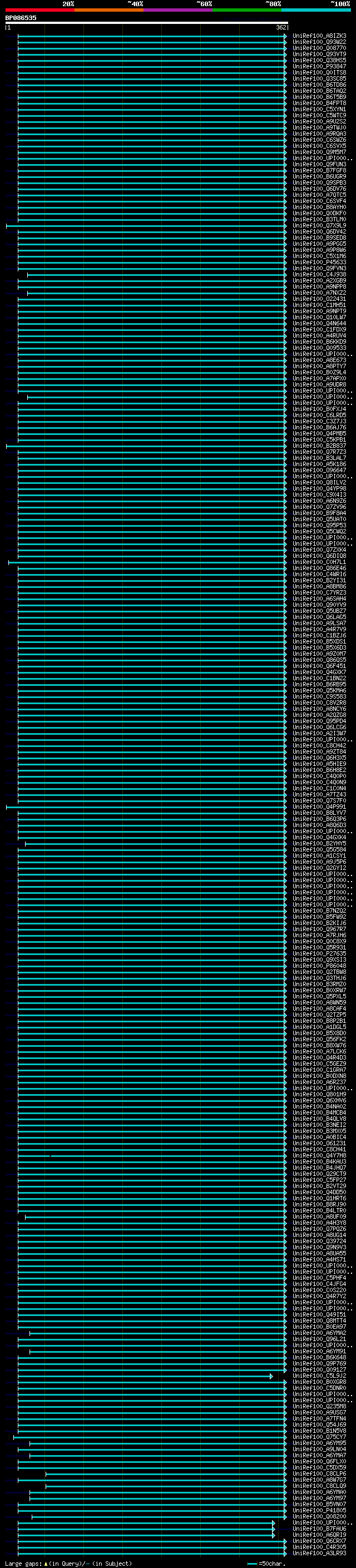Screen dimensions: 356x1568
Task: Select the UniRef100_C4J938 label
Action: 319,275
